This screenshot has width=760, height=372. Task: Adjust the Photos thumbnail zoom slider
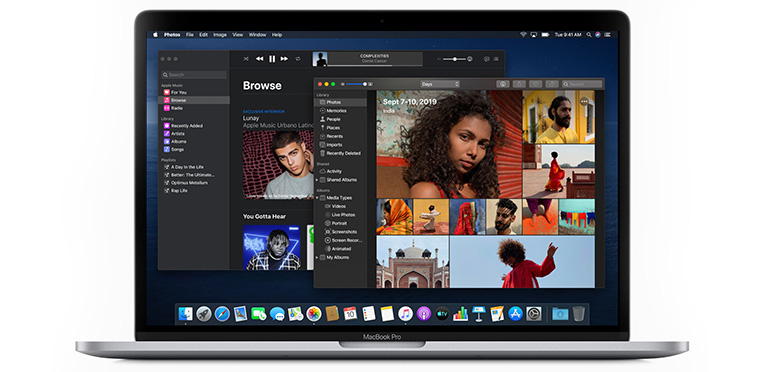click(357, 84)
